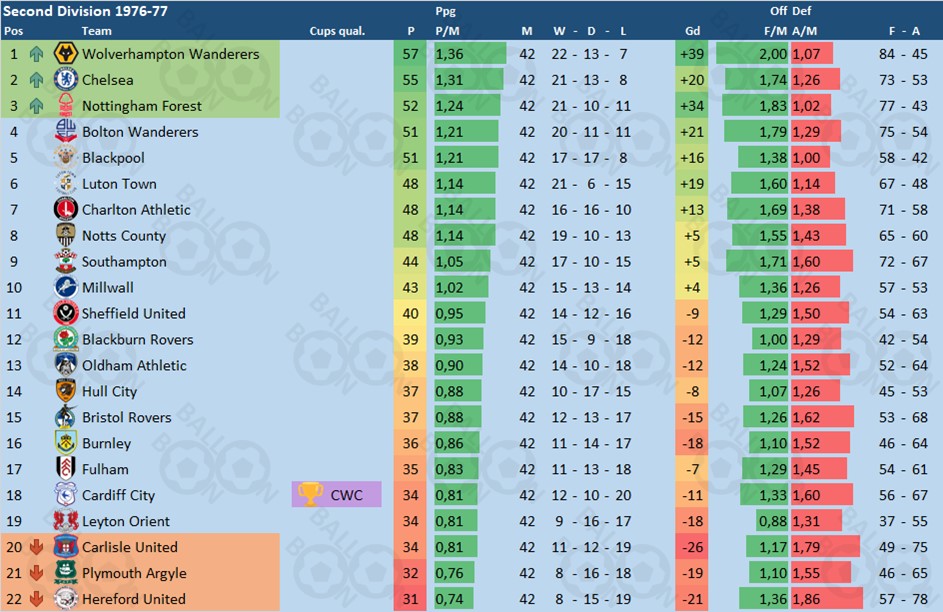Click the relegation arrow beside Hereford United

(x=37, y=599)
